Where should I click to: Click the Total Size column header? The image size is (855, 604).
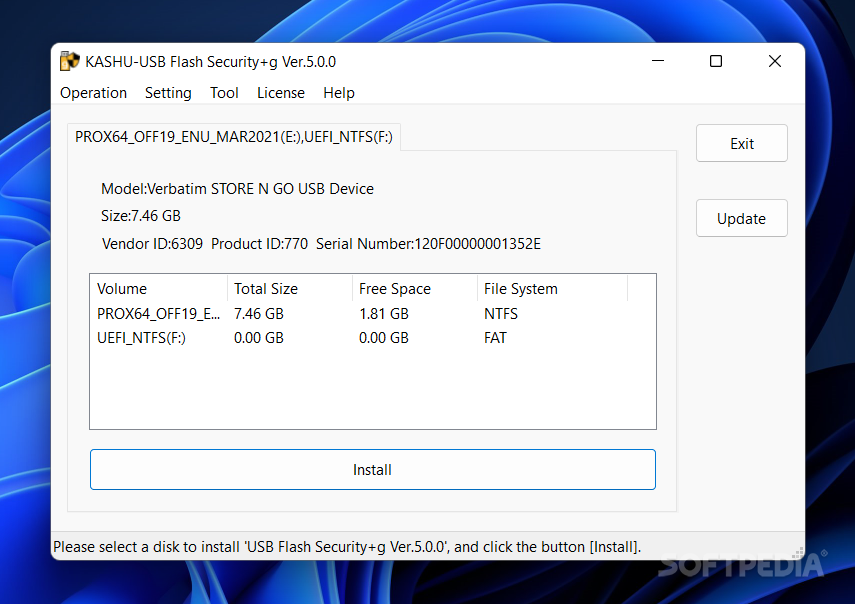290,288
